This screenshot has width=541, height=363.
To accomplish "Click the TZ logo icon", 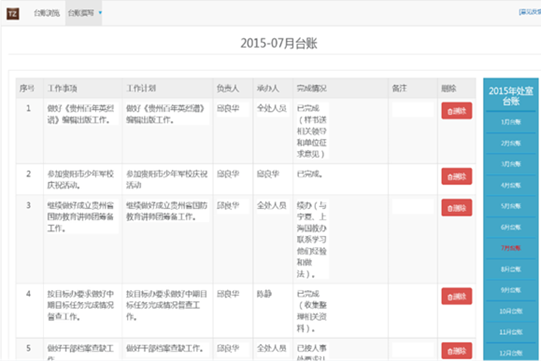I will click(x=13, y=13).
